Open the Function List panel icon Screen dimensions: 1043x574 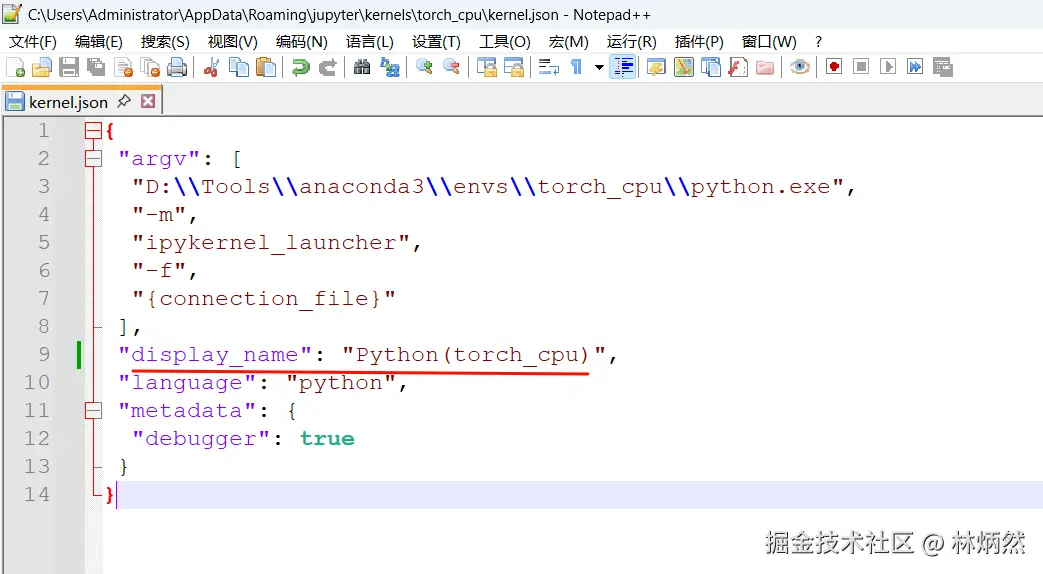(738, 67)
